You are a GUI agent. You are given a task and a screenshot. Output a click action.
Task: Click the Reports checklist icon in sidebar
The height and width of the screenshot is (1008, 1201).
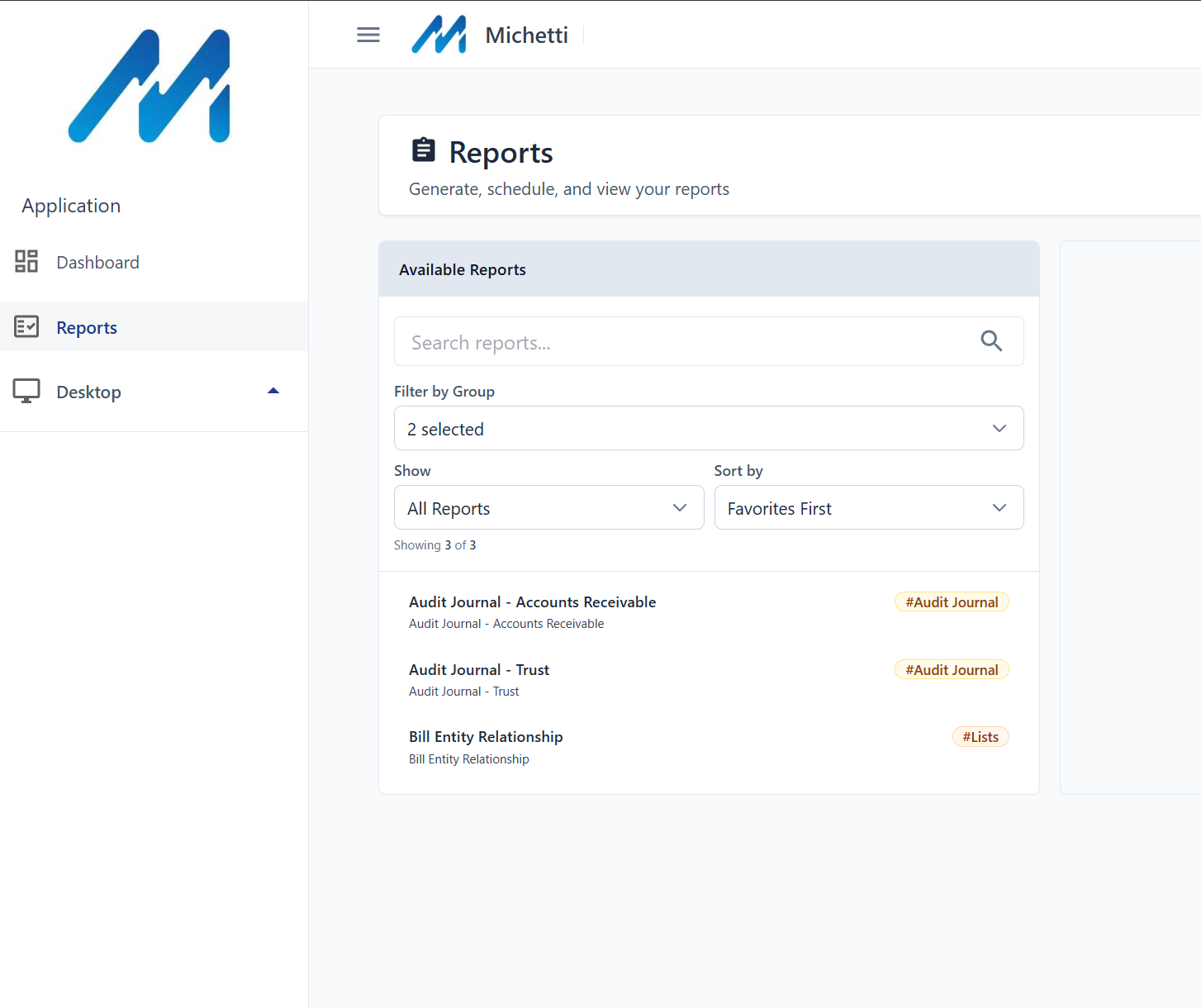tap(26, 327)
